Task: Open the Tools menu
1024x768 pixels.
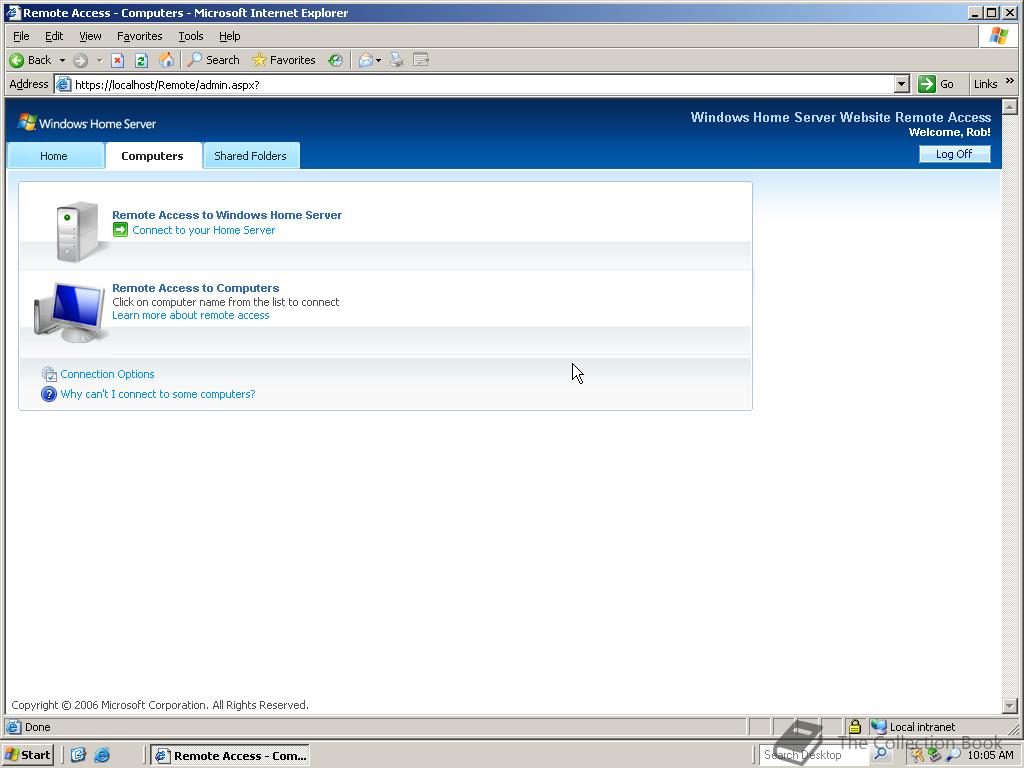Action: coord(191,36)
